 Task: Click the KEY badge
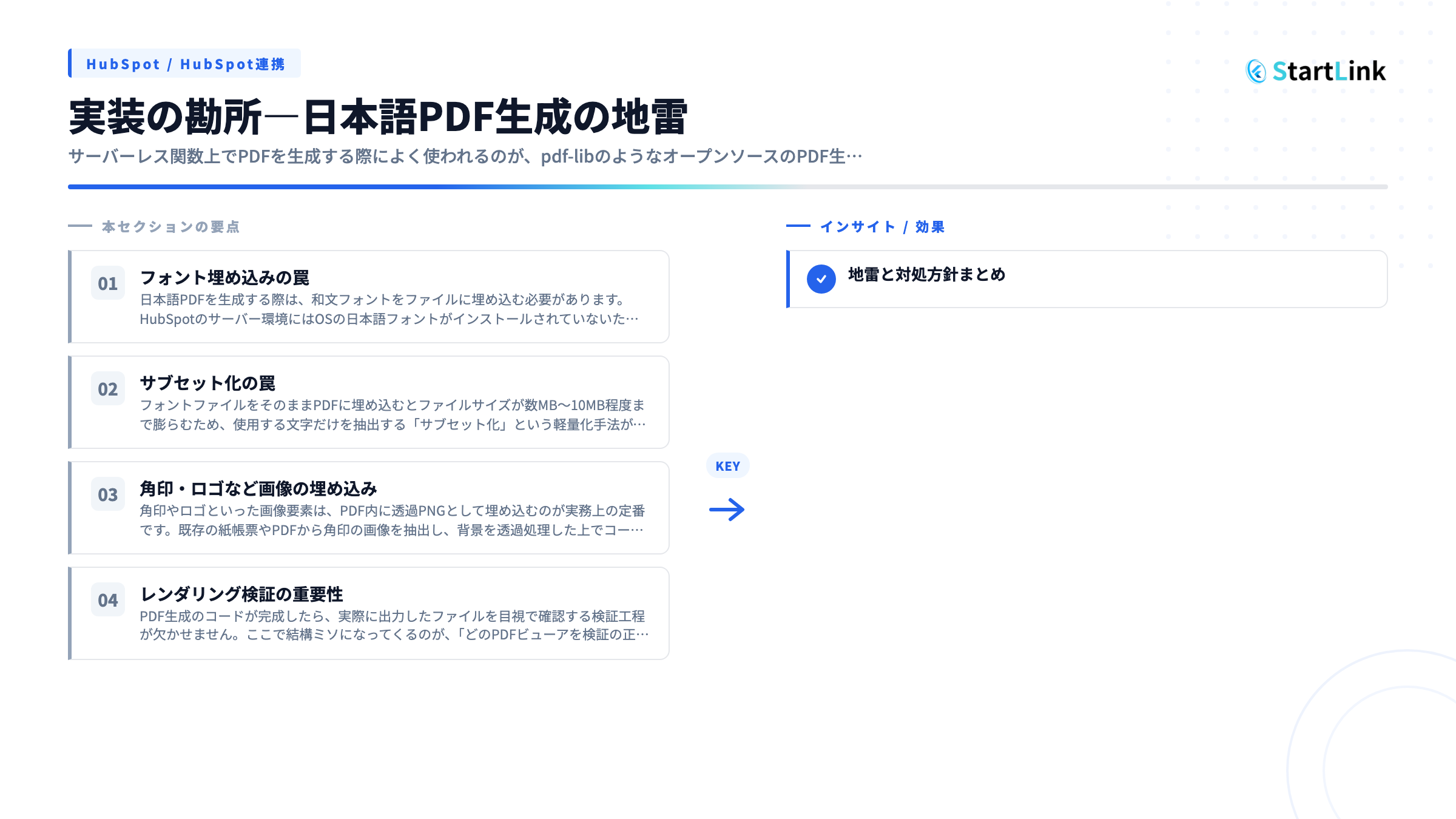pos(728,466)
